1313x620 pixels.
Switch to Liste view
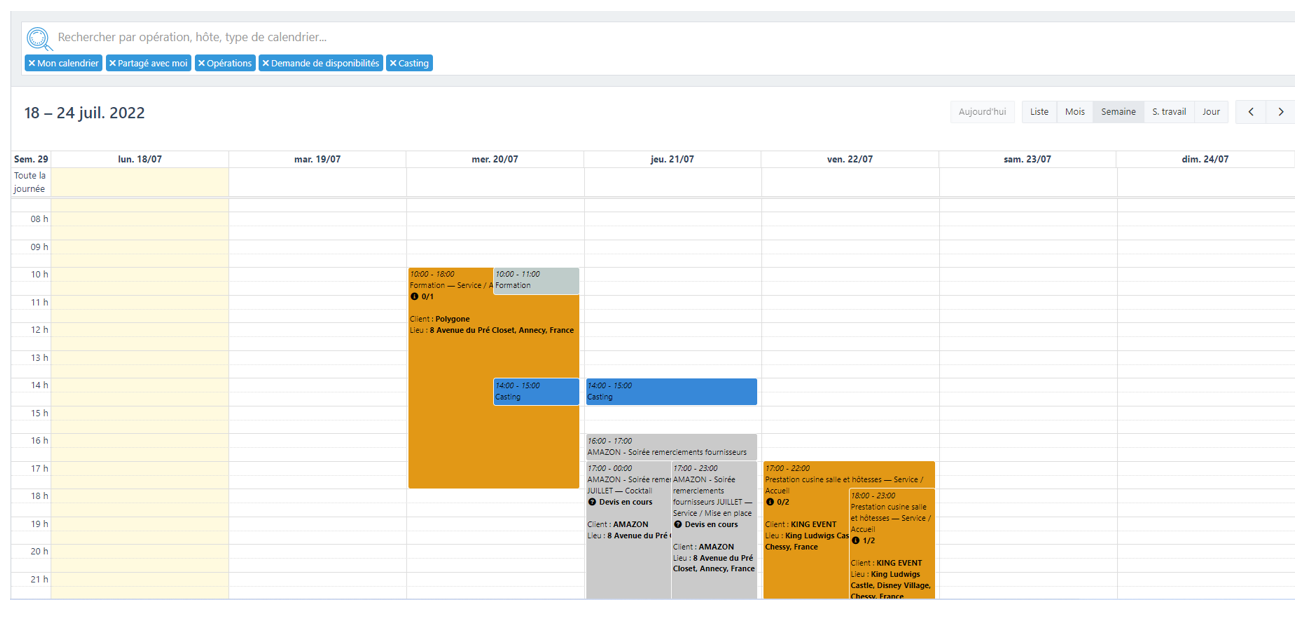1039,112
